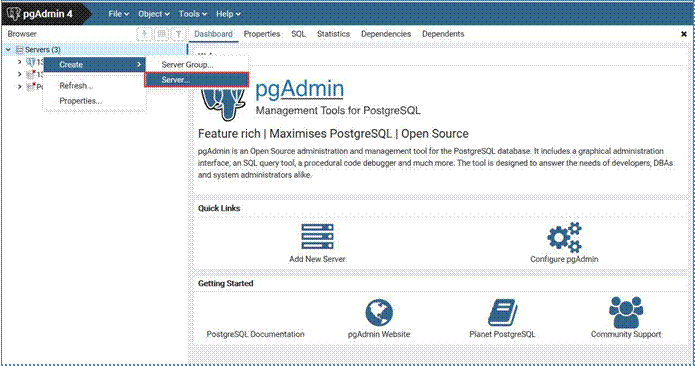The image size is (695, 366).
Task: Switch to the Dependents tab
Action: [443, 34]
